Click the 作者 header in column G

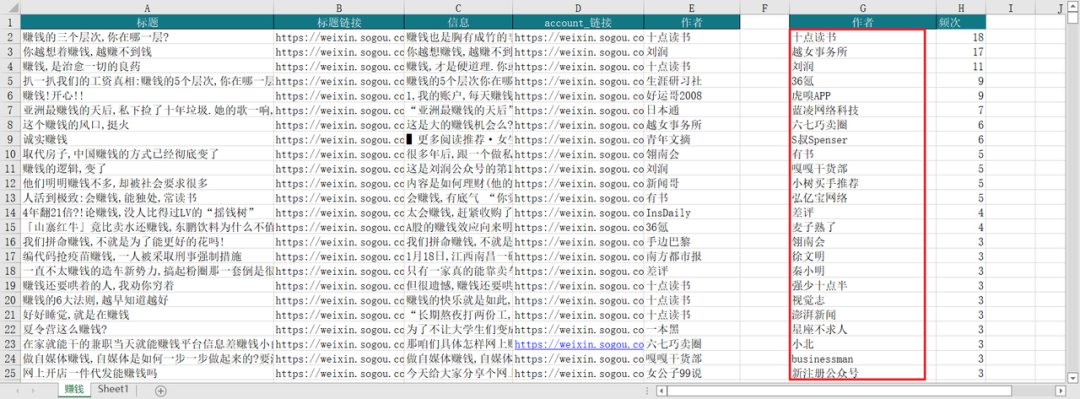click(x=862, y=22)
